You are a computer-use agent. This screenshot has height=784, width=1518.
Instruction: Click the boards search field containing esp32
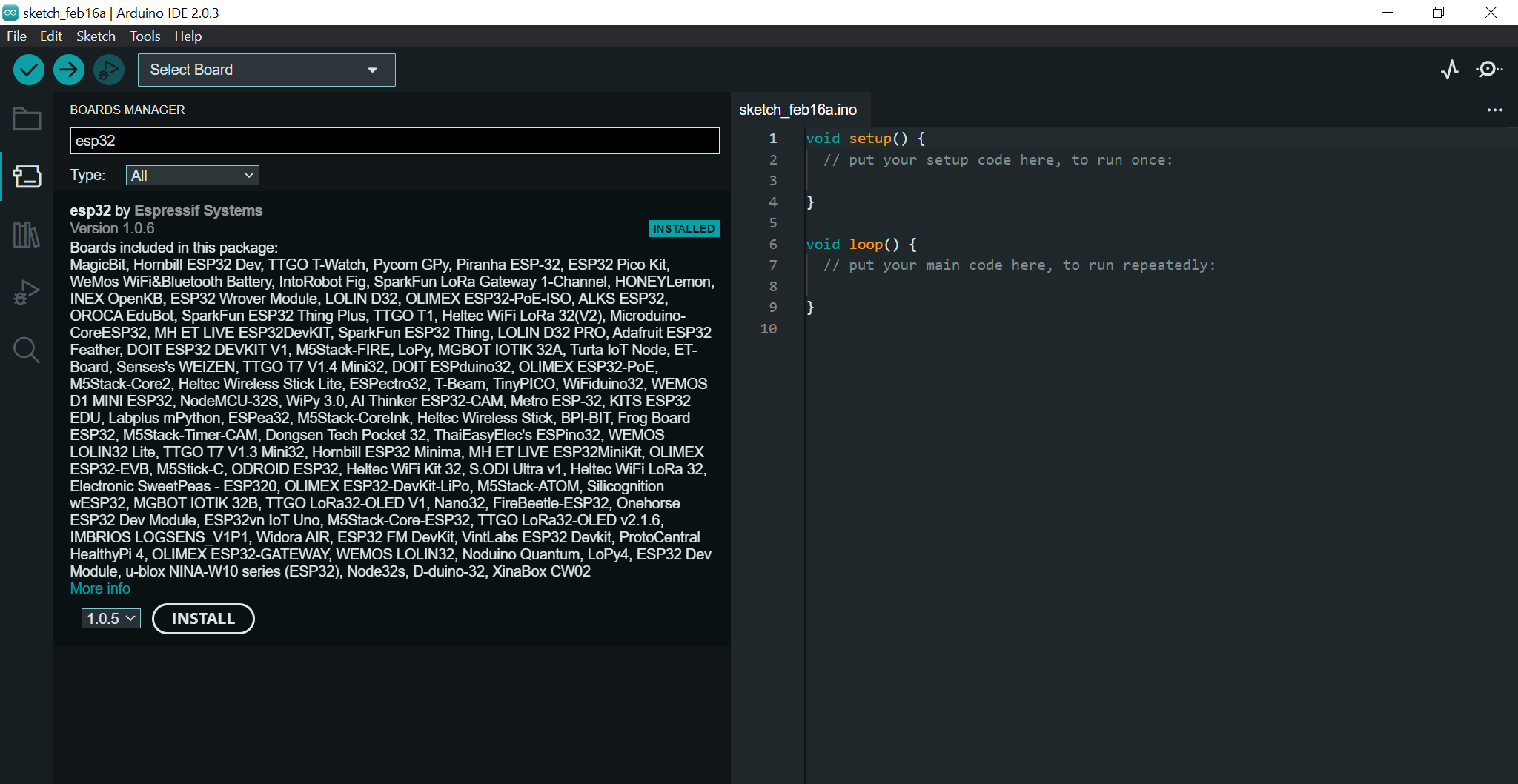[x=395, y=141]
